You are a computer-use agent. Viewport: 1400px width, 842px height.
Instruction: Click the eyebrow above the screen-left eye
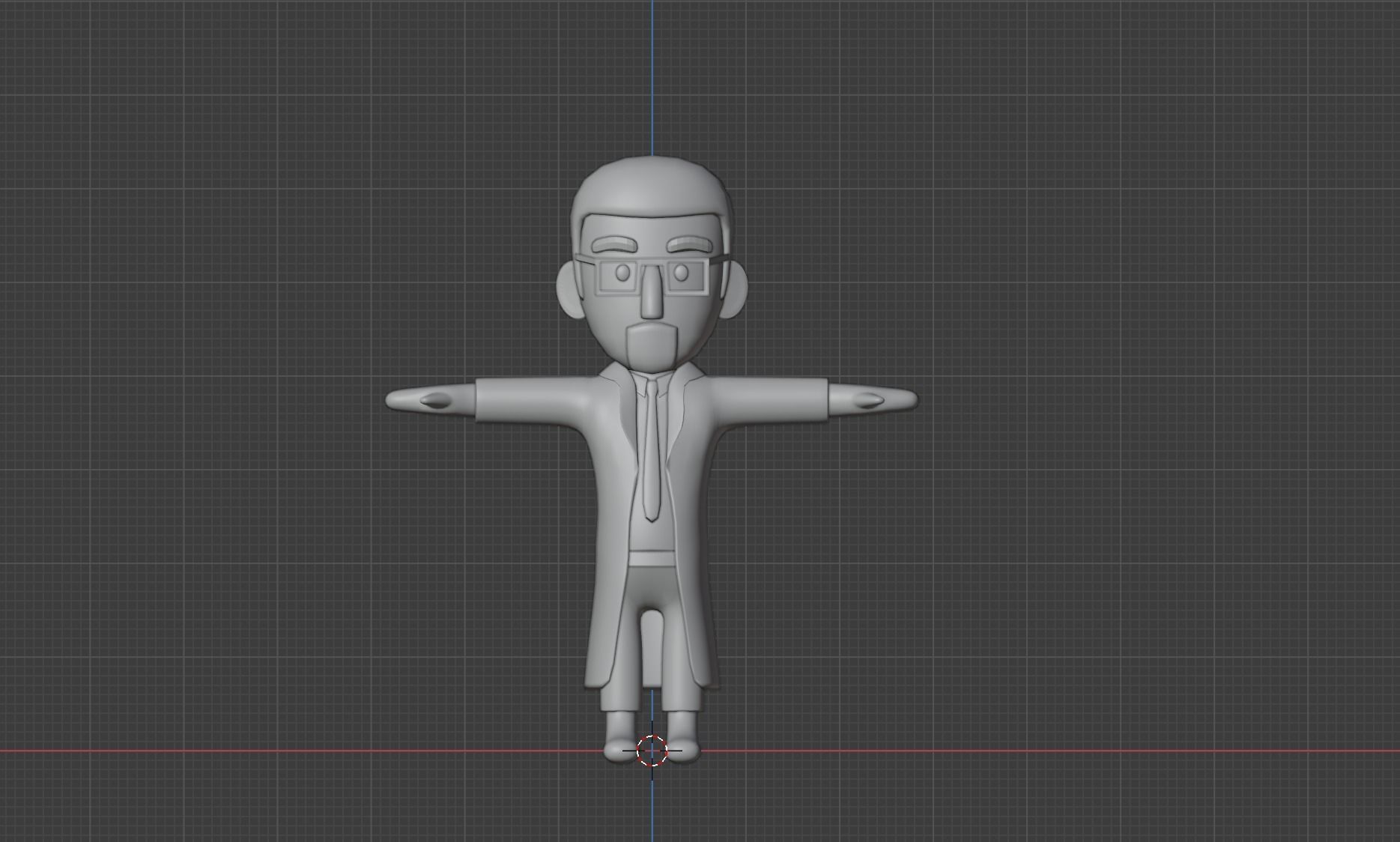click(614, 245)
